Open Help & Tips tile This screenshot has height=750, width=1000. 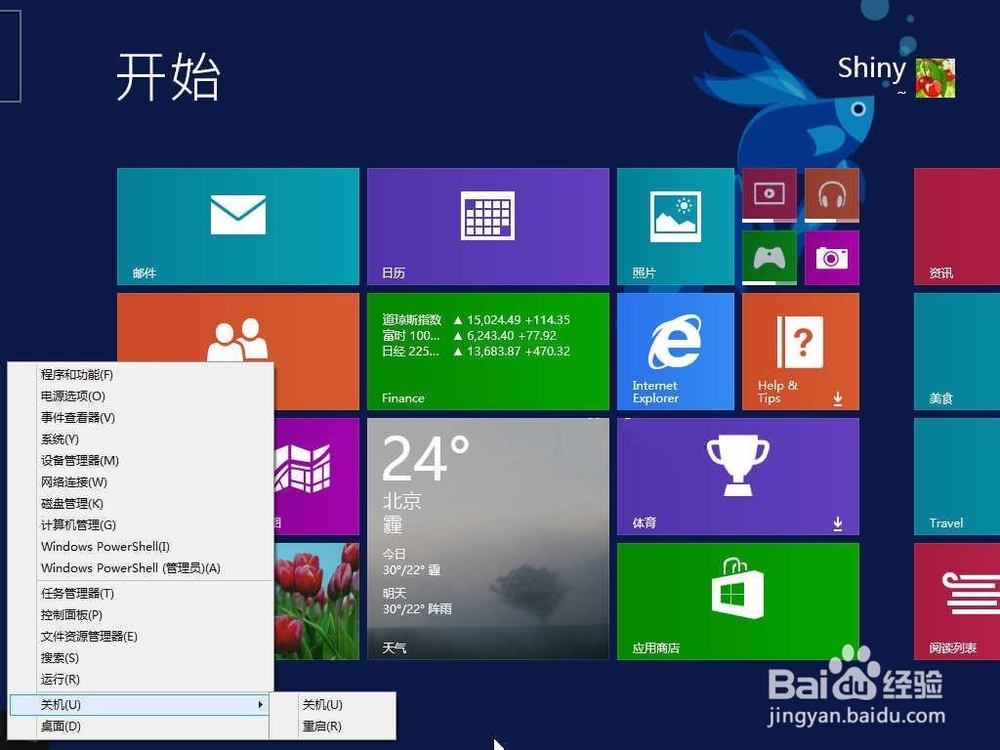[800, 351]
